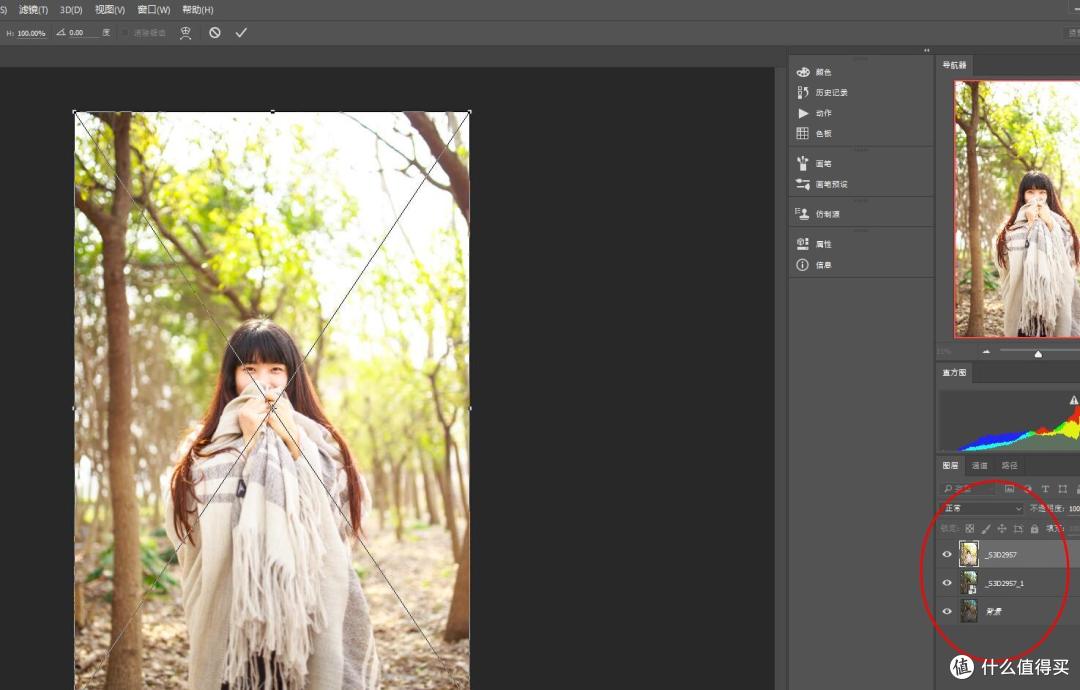Click the rotation angle input field
1080x690 pixels.
click(83, 32)
